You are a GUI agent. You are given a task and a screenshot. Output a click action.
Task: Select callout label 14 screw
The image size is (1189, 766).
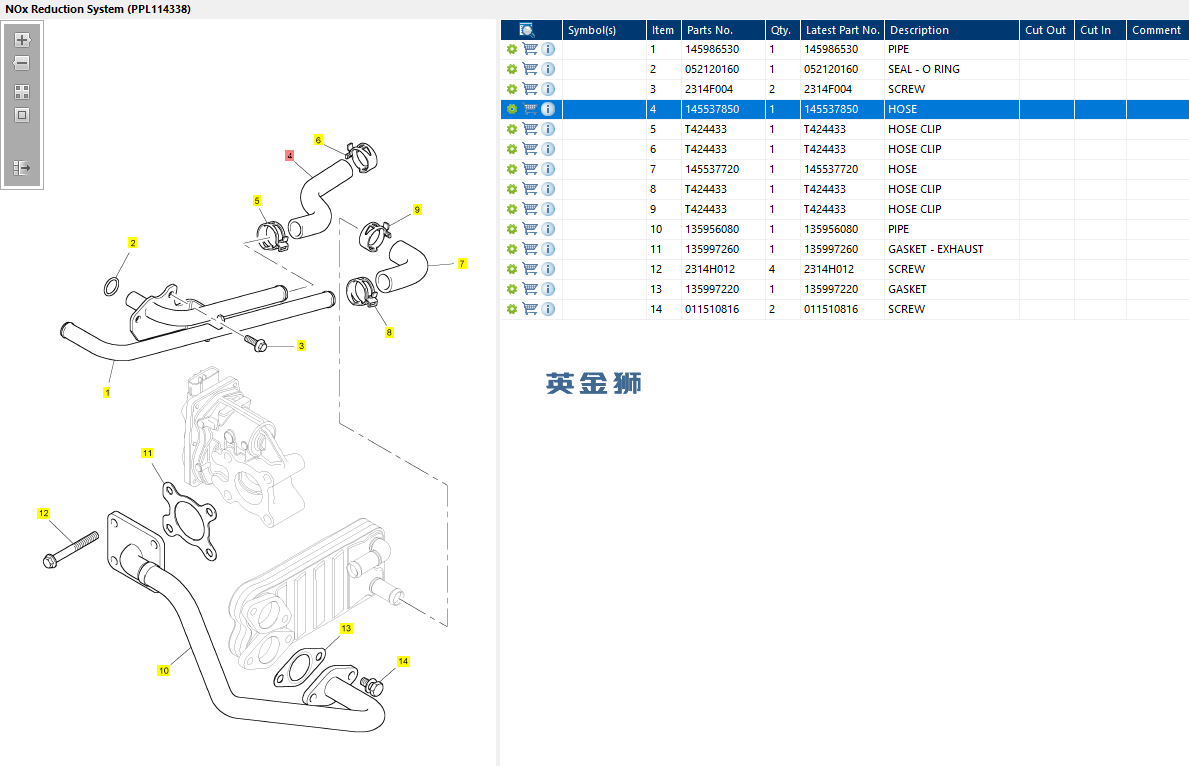[403, 661]
